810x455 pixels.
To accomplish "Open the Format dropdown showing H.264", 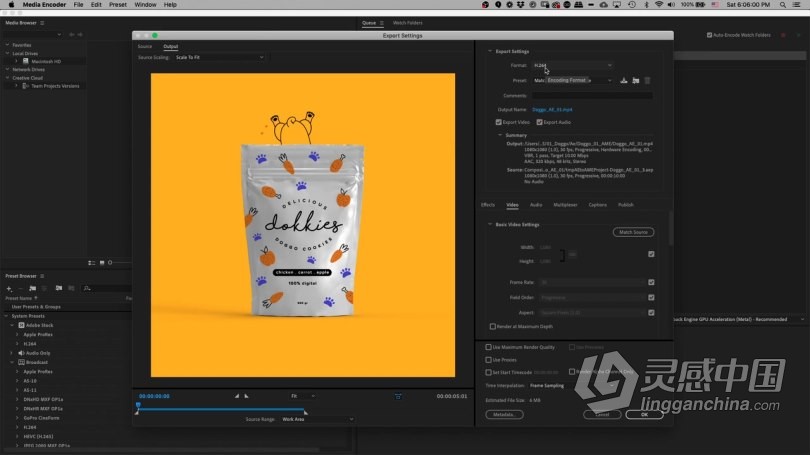I will coord(572,66).
